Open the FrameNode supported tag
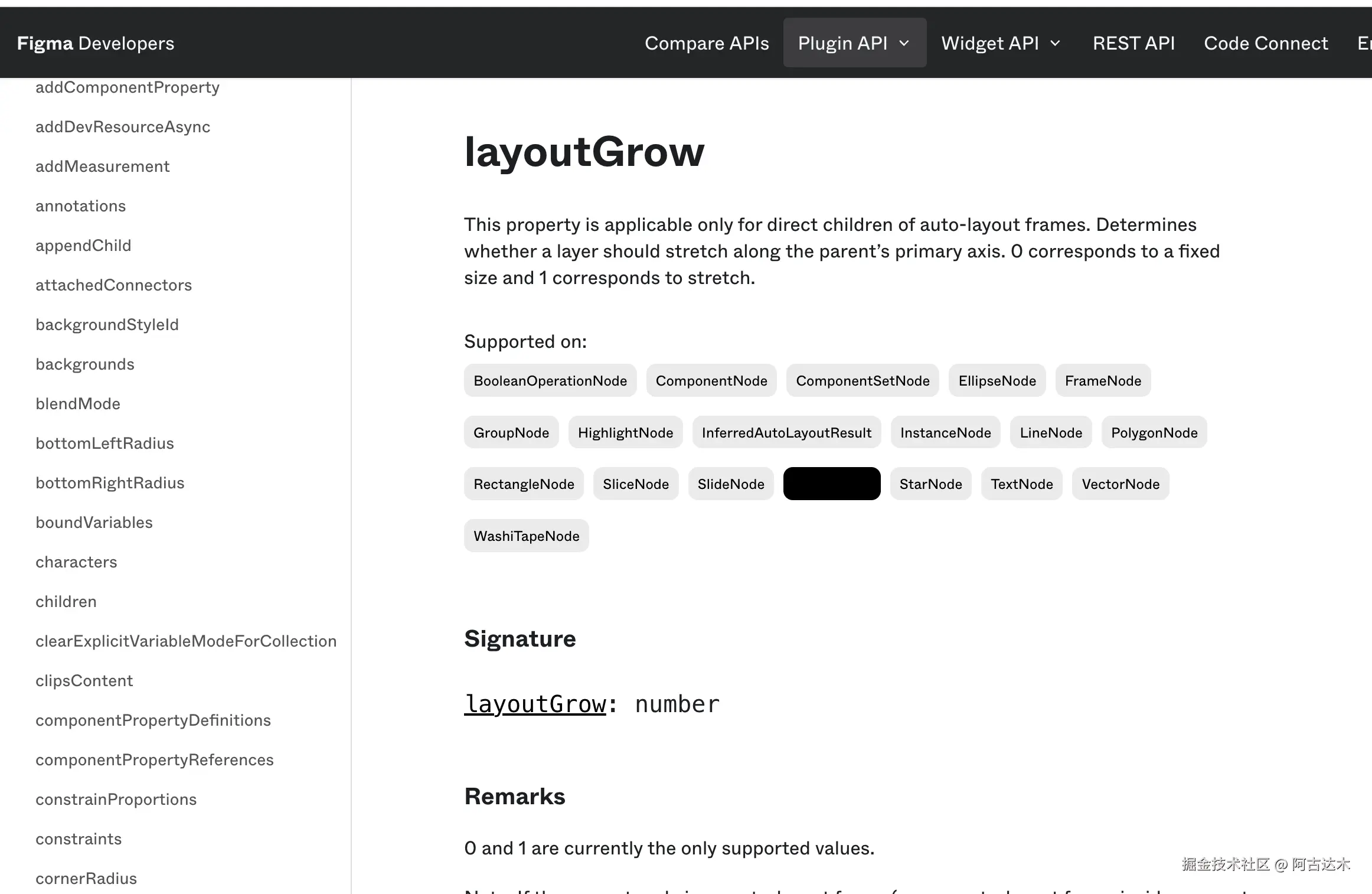This screenshot has width=1372, height=894. pyautogui.click(x=1103, y=381)
